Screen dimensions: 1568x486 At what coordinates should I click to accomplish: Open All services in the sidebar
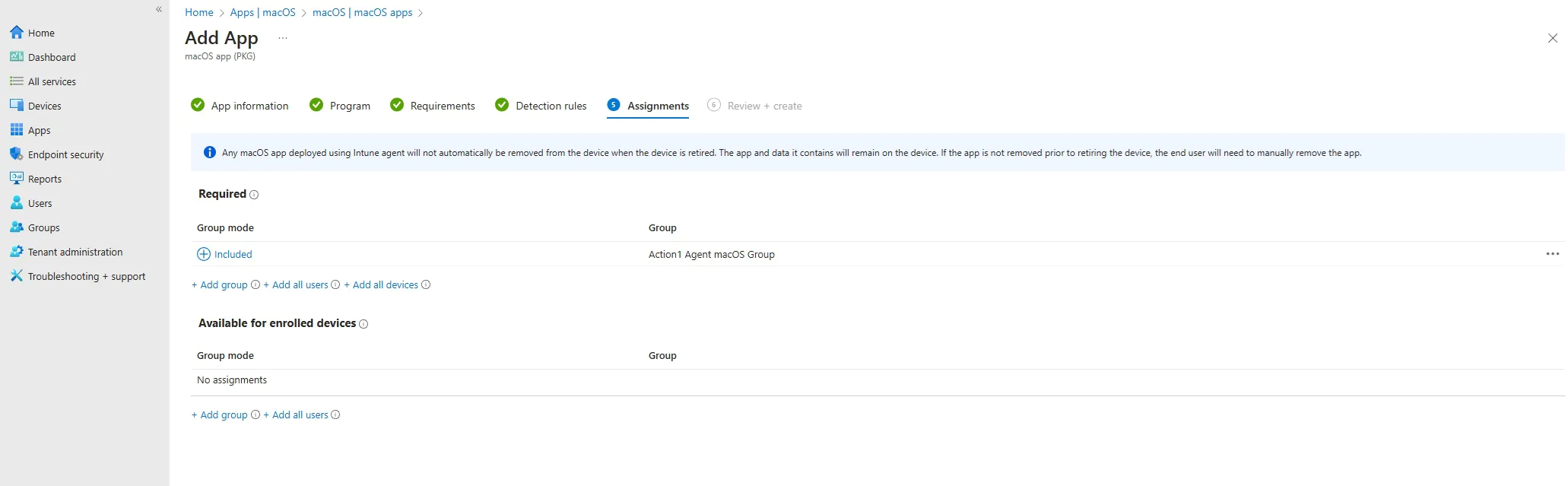pos(52,81)
